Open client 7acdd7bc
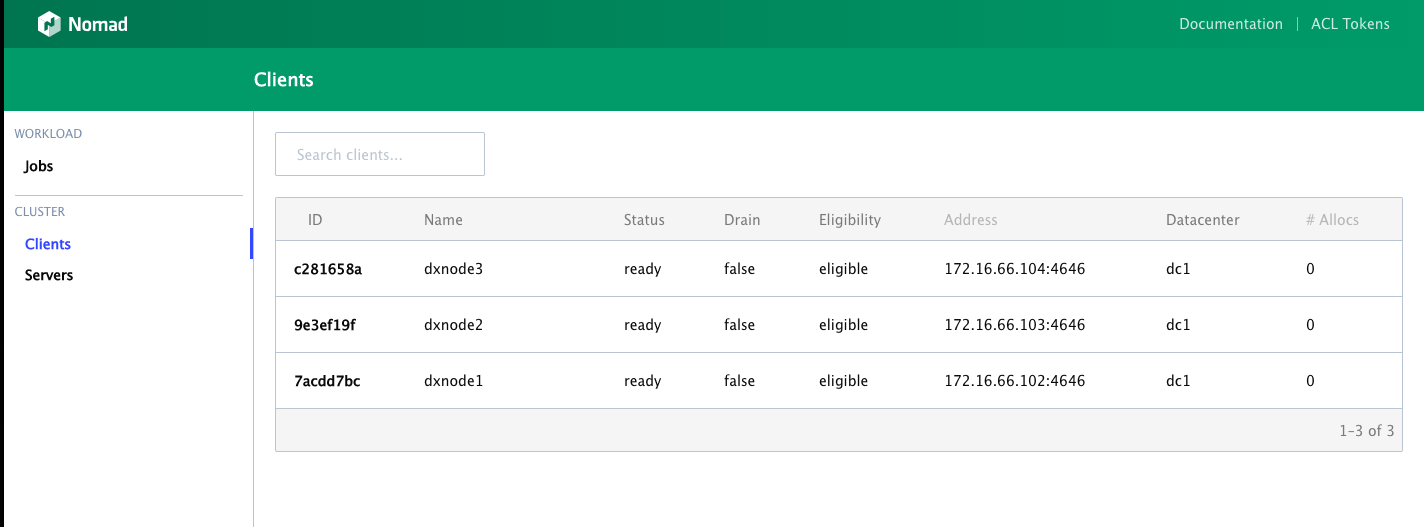 (327, 381)
